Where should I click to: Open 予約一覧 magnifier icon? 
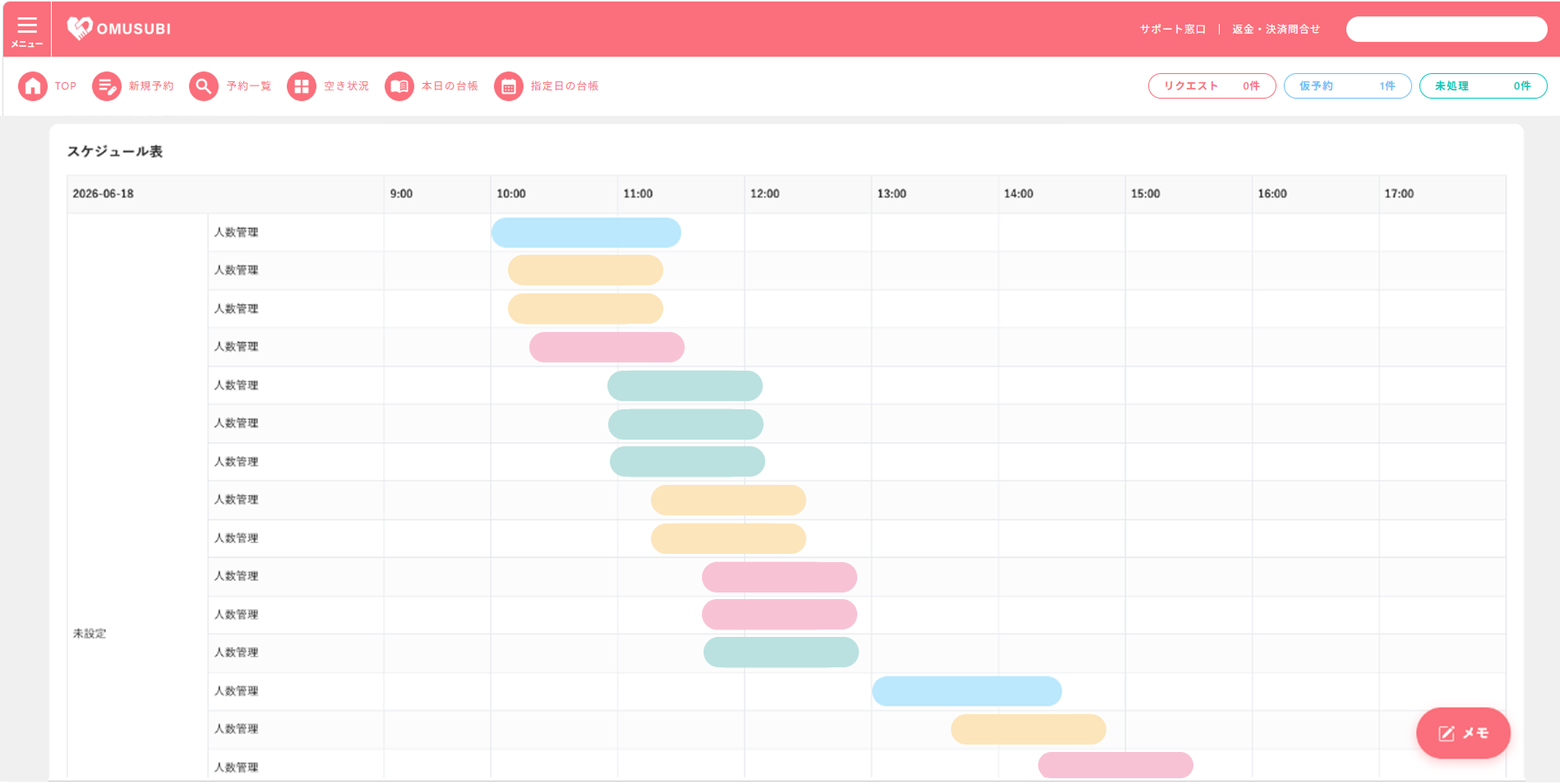point(204,85)
